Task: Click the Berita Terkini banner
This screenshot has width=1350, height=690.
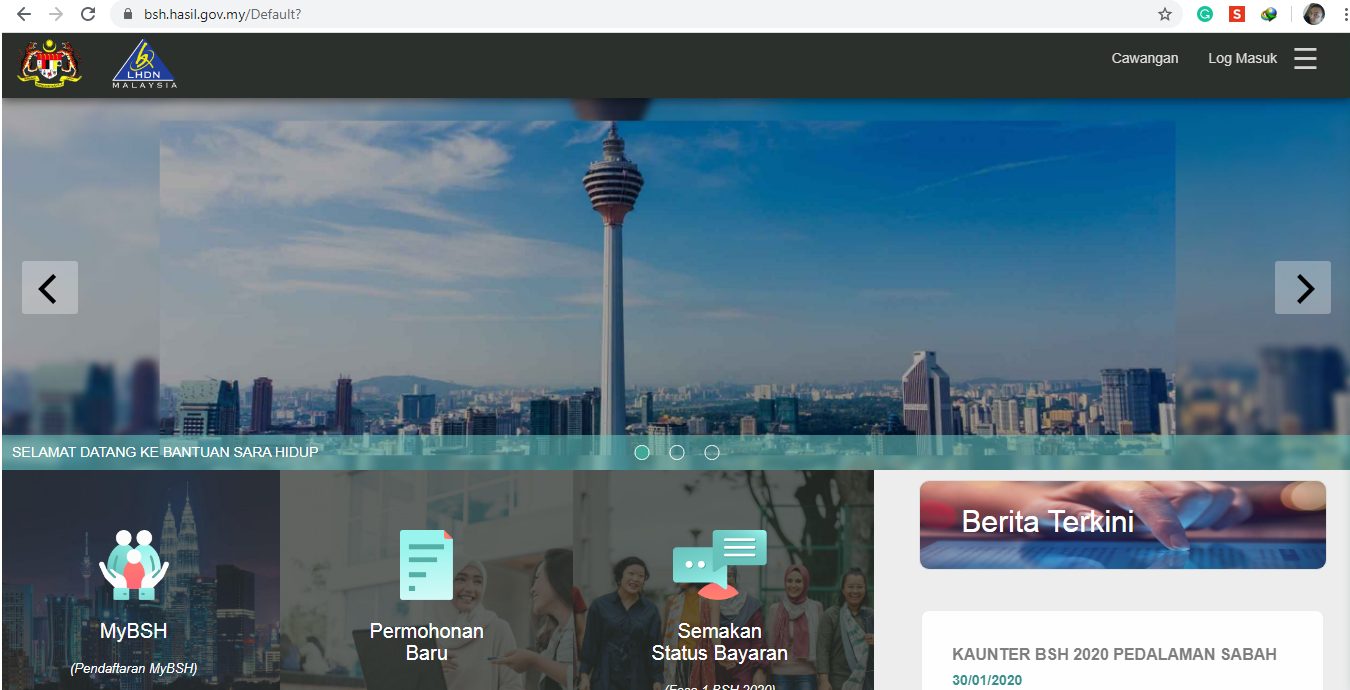Action: (x=1123, y=525)
